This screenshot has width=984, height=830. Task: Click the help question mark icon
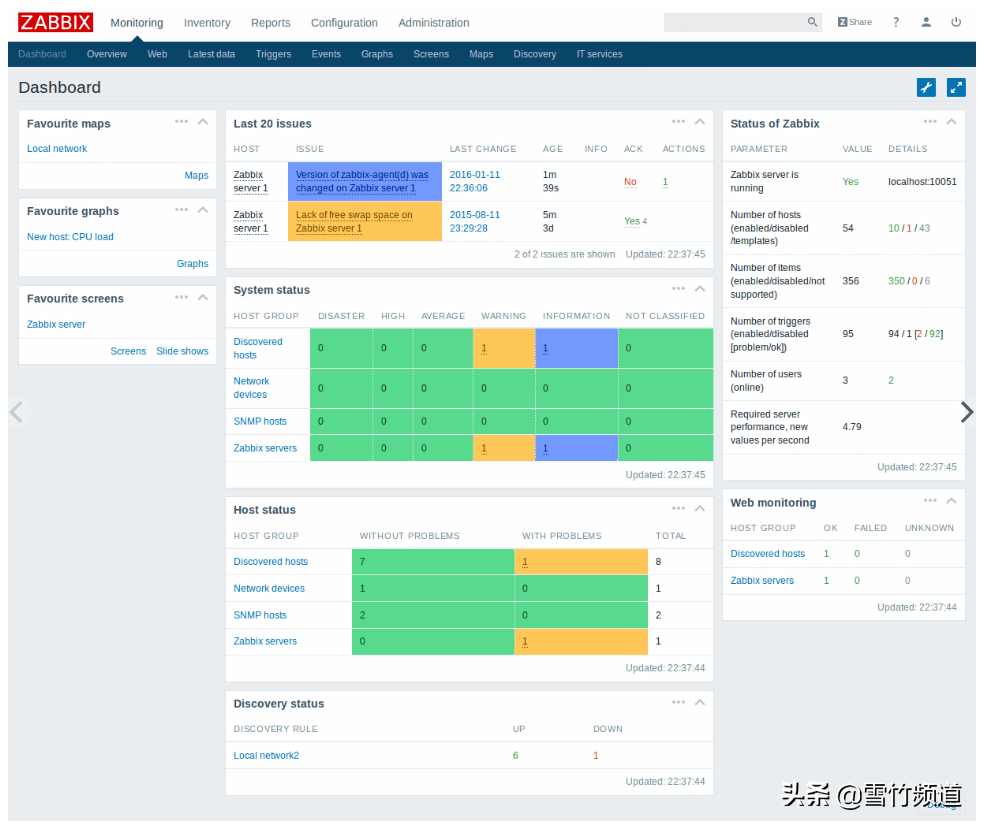point(896,22)
